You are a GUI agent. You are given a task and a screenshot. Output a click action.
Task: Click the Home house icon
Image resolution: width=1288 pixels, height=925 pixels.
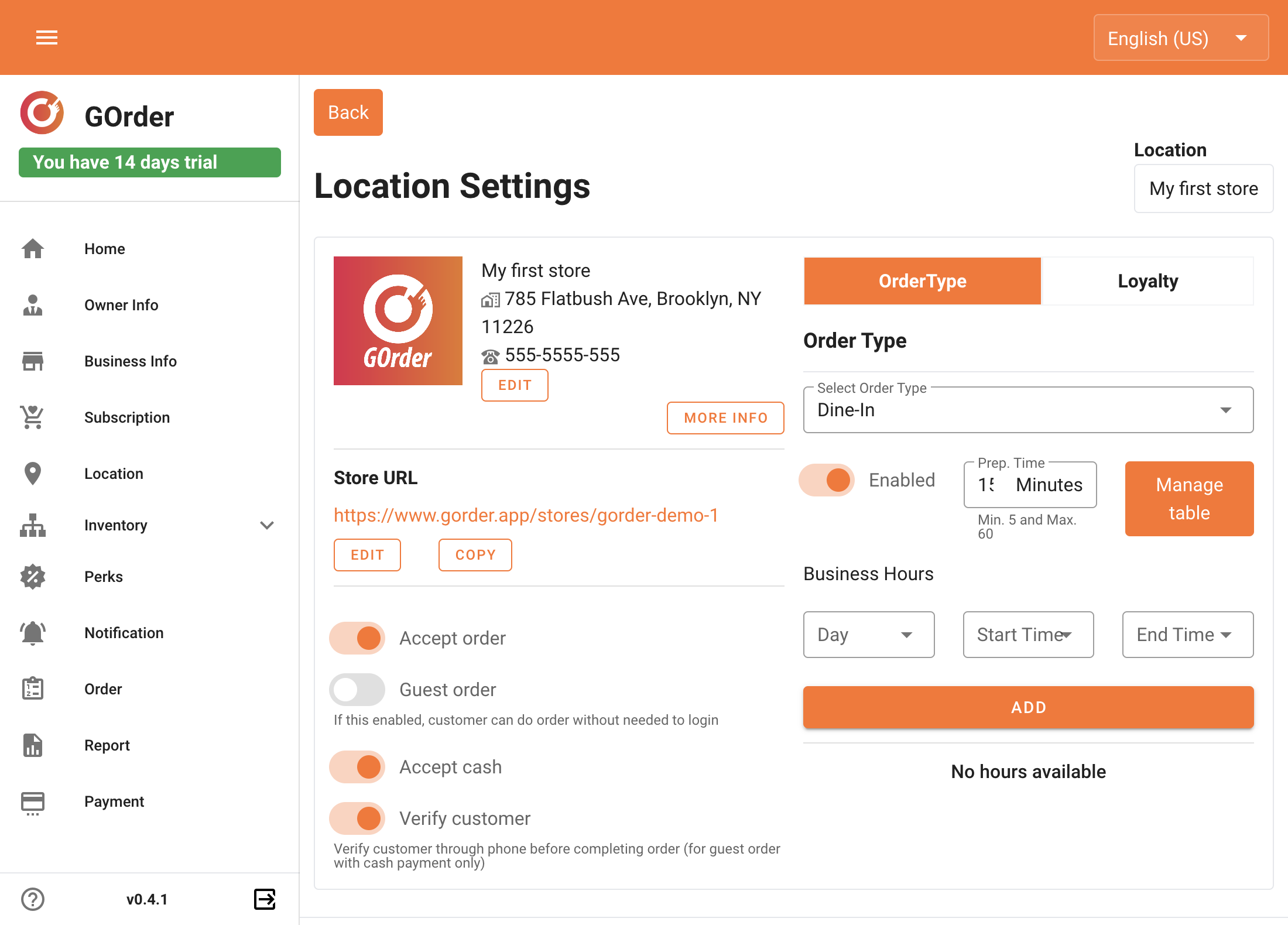[x=33, y=249]
